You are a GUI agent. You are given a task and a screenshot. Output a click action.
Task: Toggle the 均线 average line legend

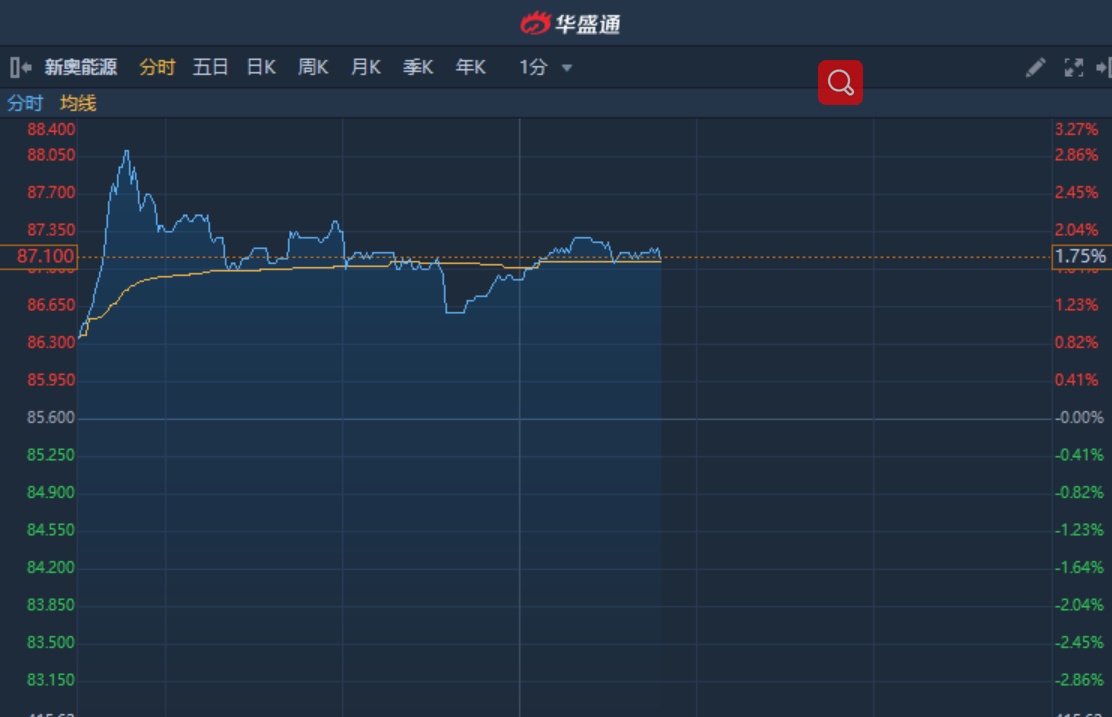pyautogui.click(x=78, y=103)
